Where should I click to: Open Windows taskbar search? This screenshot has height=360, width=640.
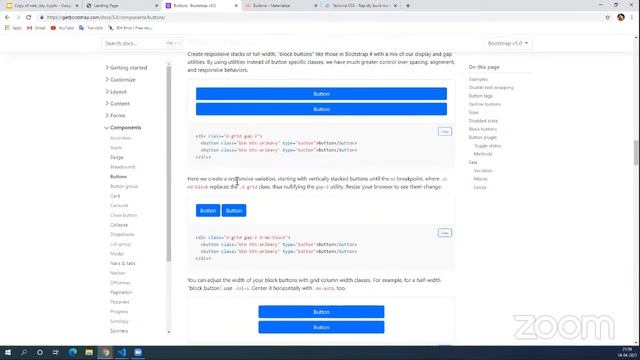24,352
